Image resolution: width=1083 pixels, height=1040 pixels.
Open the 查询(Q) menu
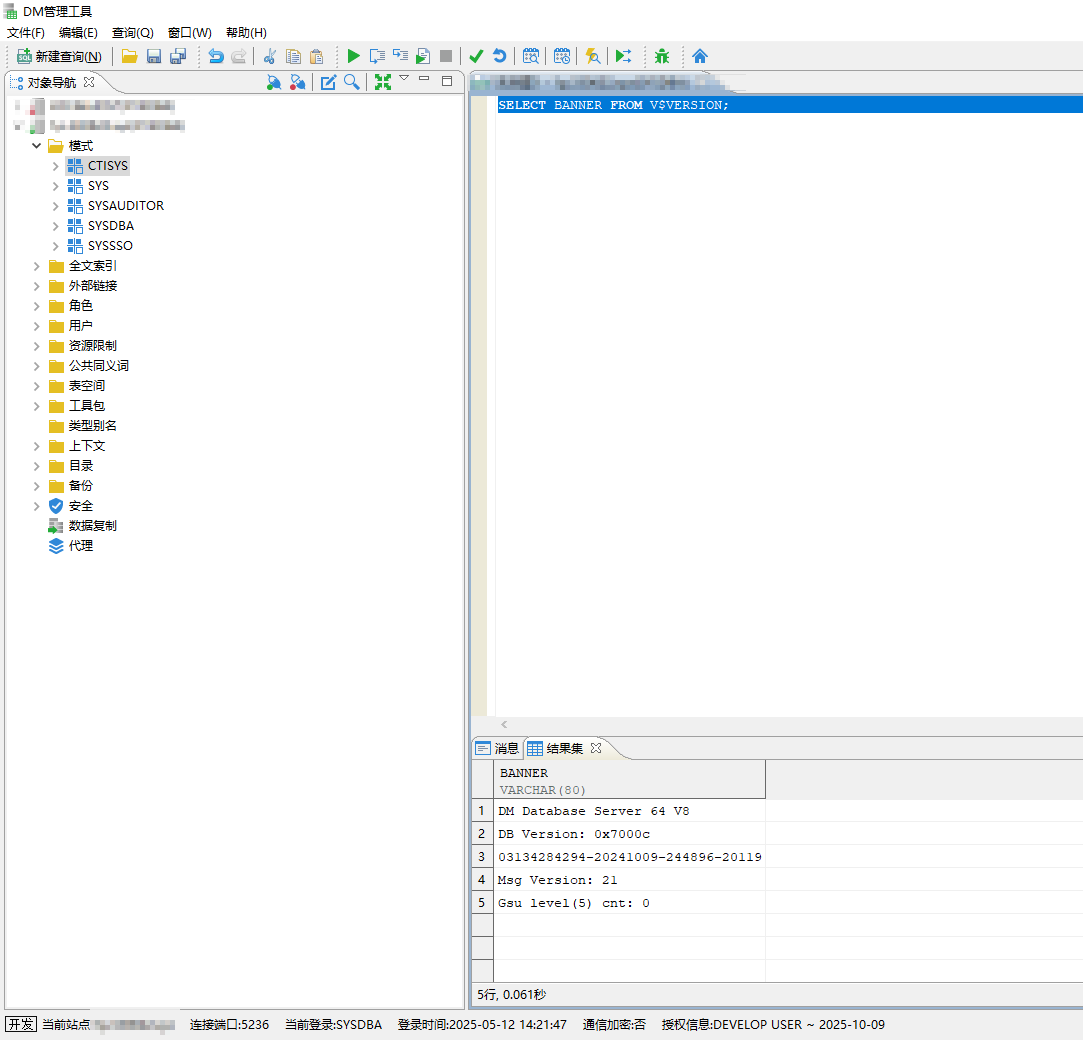132,33
